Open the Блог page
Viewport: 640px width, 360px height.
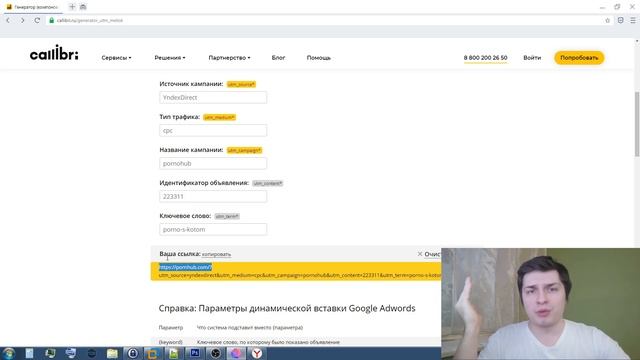coord(278,58)
